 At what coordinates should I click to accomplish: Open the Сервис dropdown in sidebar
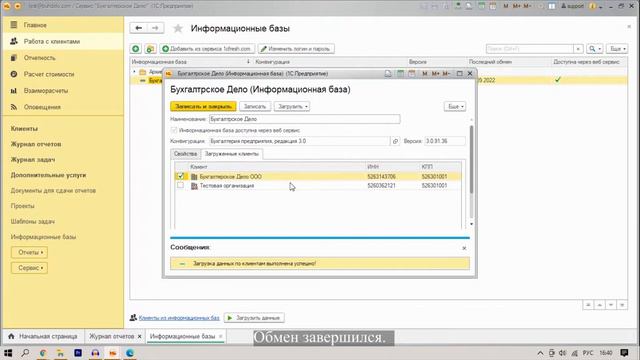pos(29,268)
